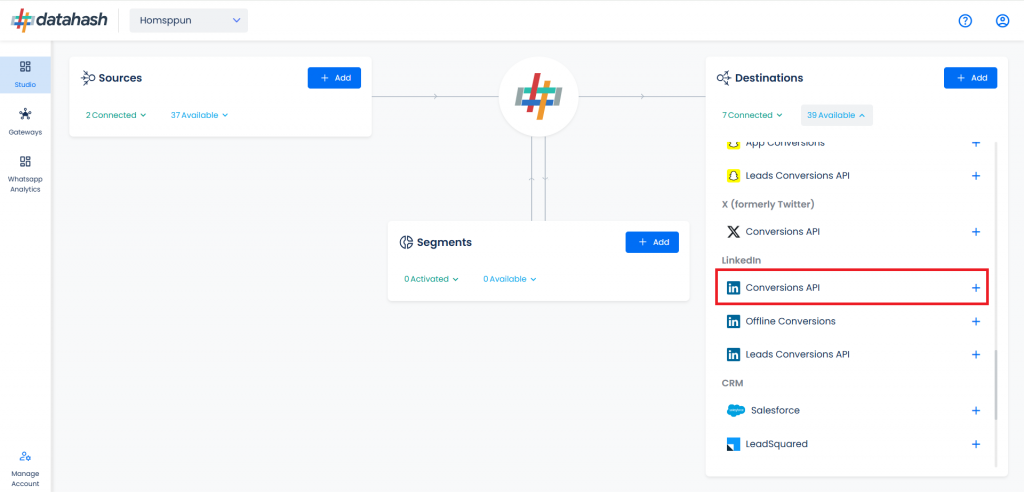
Task: Click LinkedIn logo beside Offline Conversions
Action: pyautogui.click(x=733, y=321)
